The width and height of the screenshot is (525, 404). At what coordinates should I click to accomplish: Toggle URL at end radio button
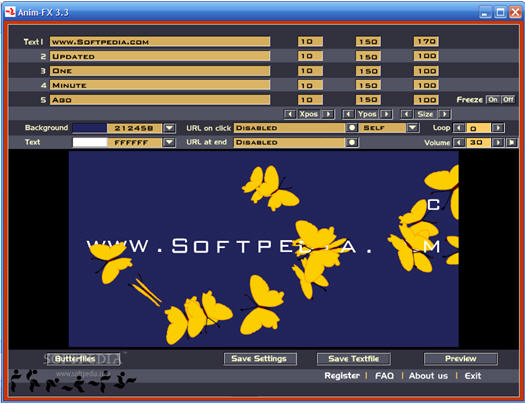(352, 142)
